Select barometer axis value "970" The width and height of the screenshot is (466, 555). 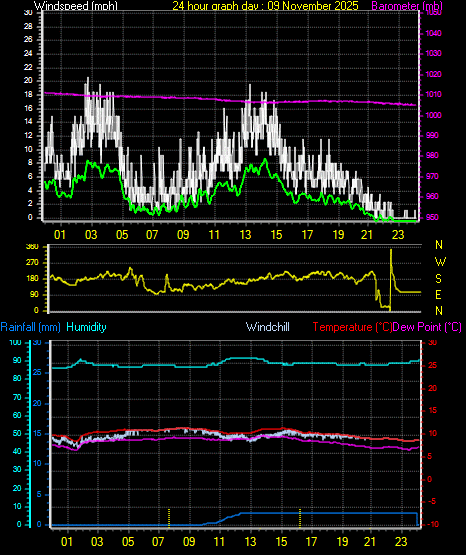tap(432, 176)
